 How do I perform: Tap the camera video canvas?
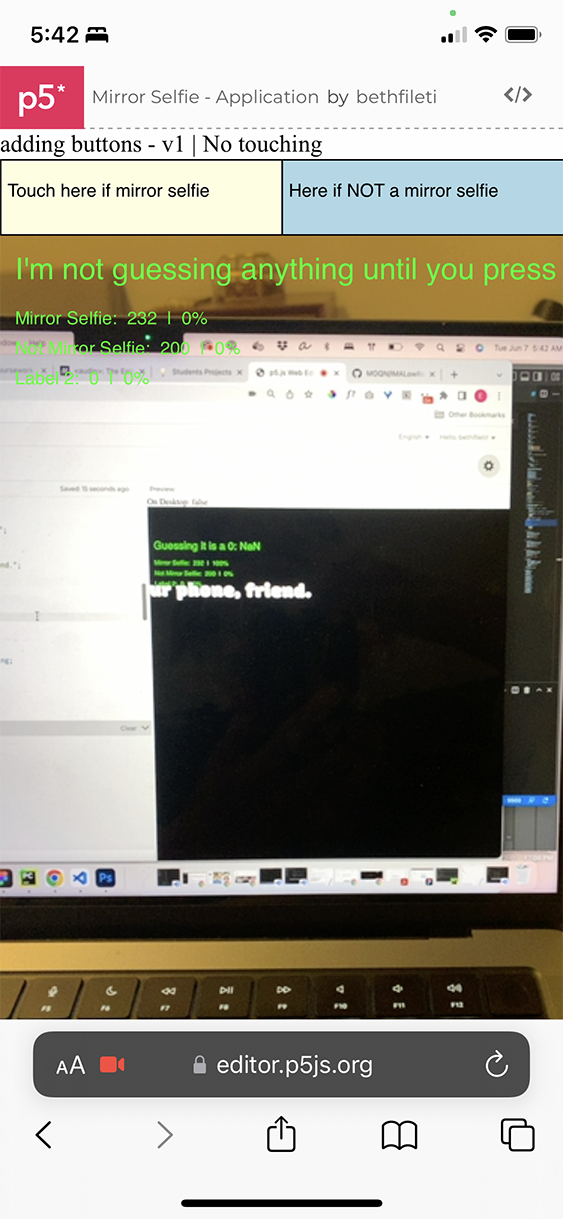pos(281,627)
